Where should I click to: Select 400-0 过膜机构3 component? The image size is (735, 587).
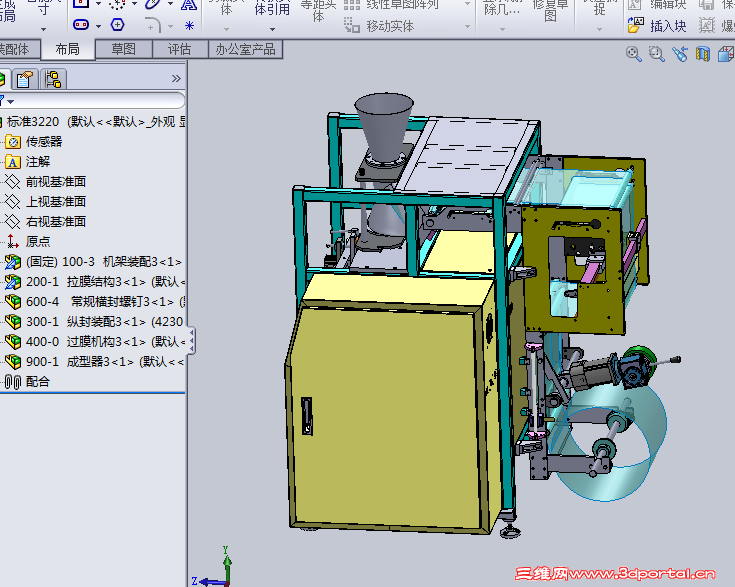95,341
